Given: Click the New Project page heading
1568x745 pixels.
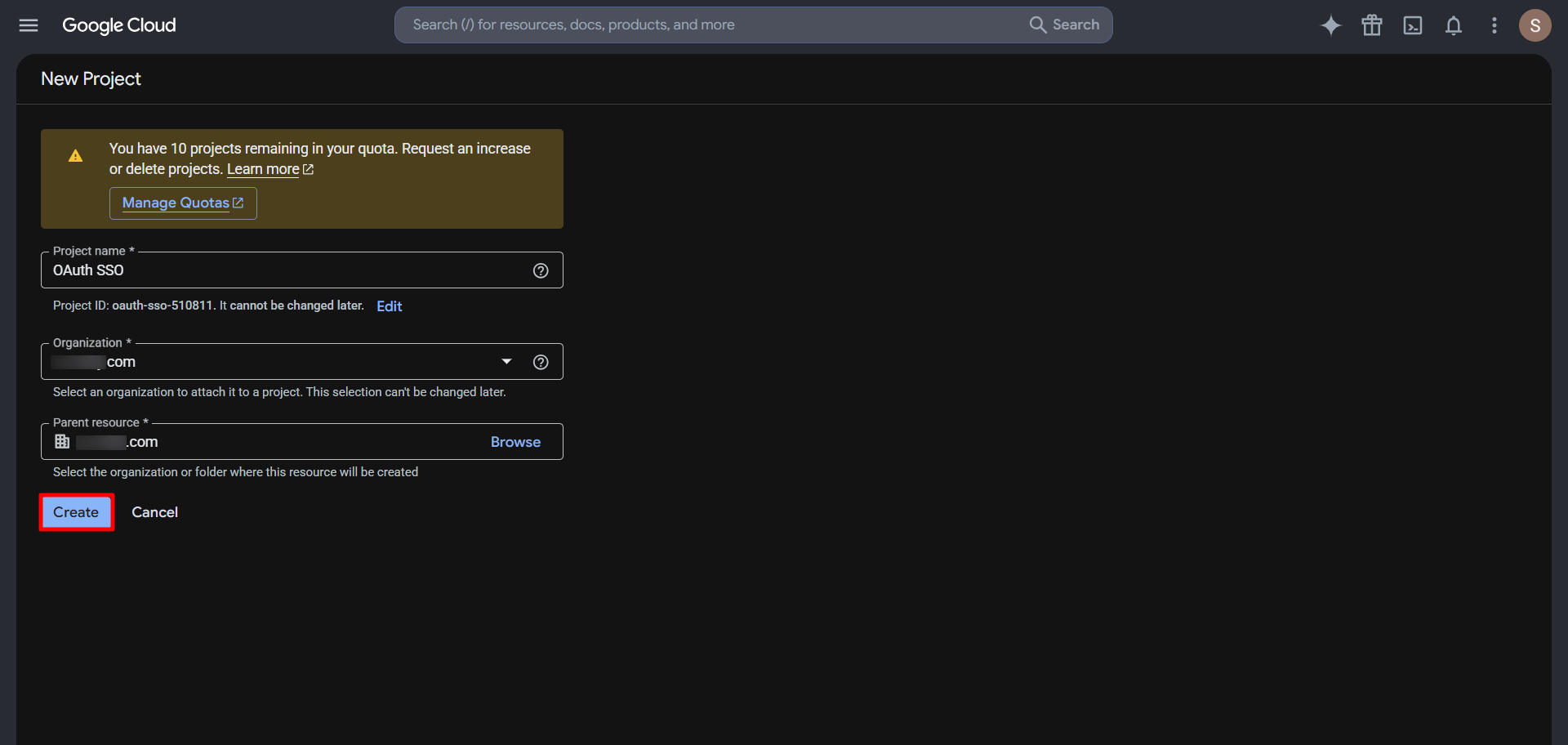Looking at the screenshot, I should pos(91,79).
